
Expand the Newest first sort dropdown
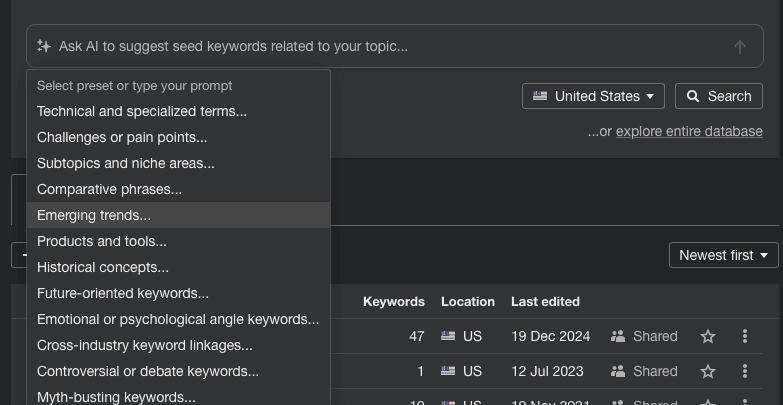tap(723, 255)
